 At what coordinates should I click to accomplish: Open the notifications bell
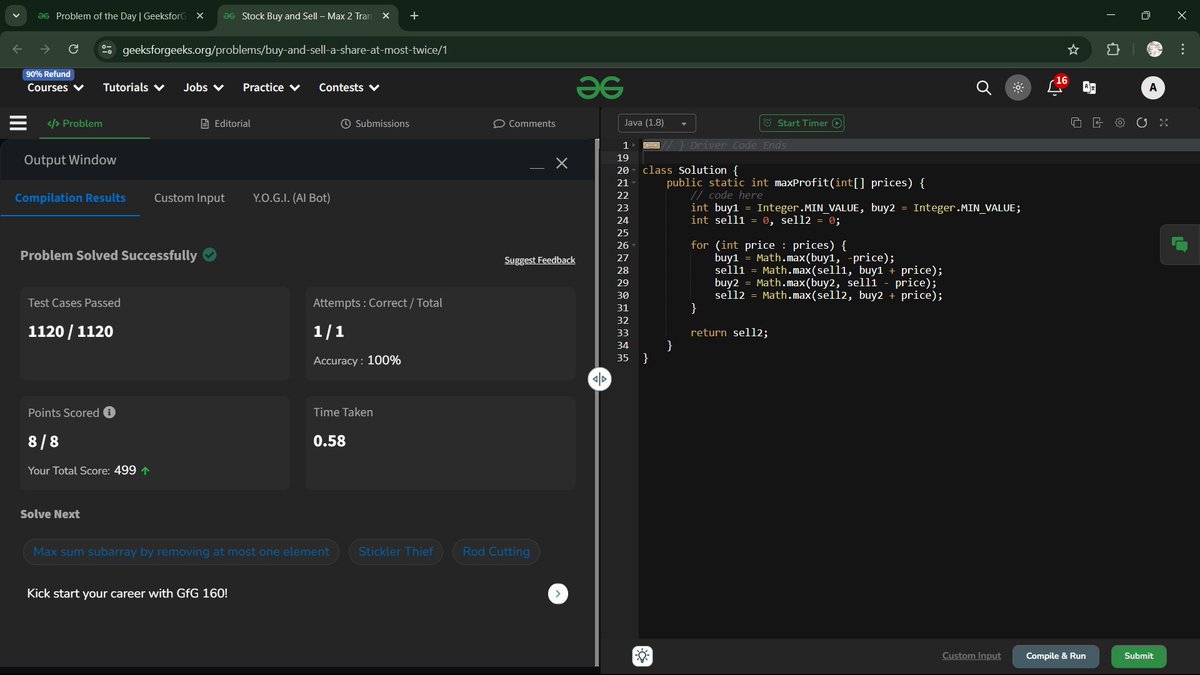point(1054,88)
